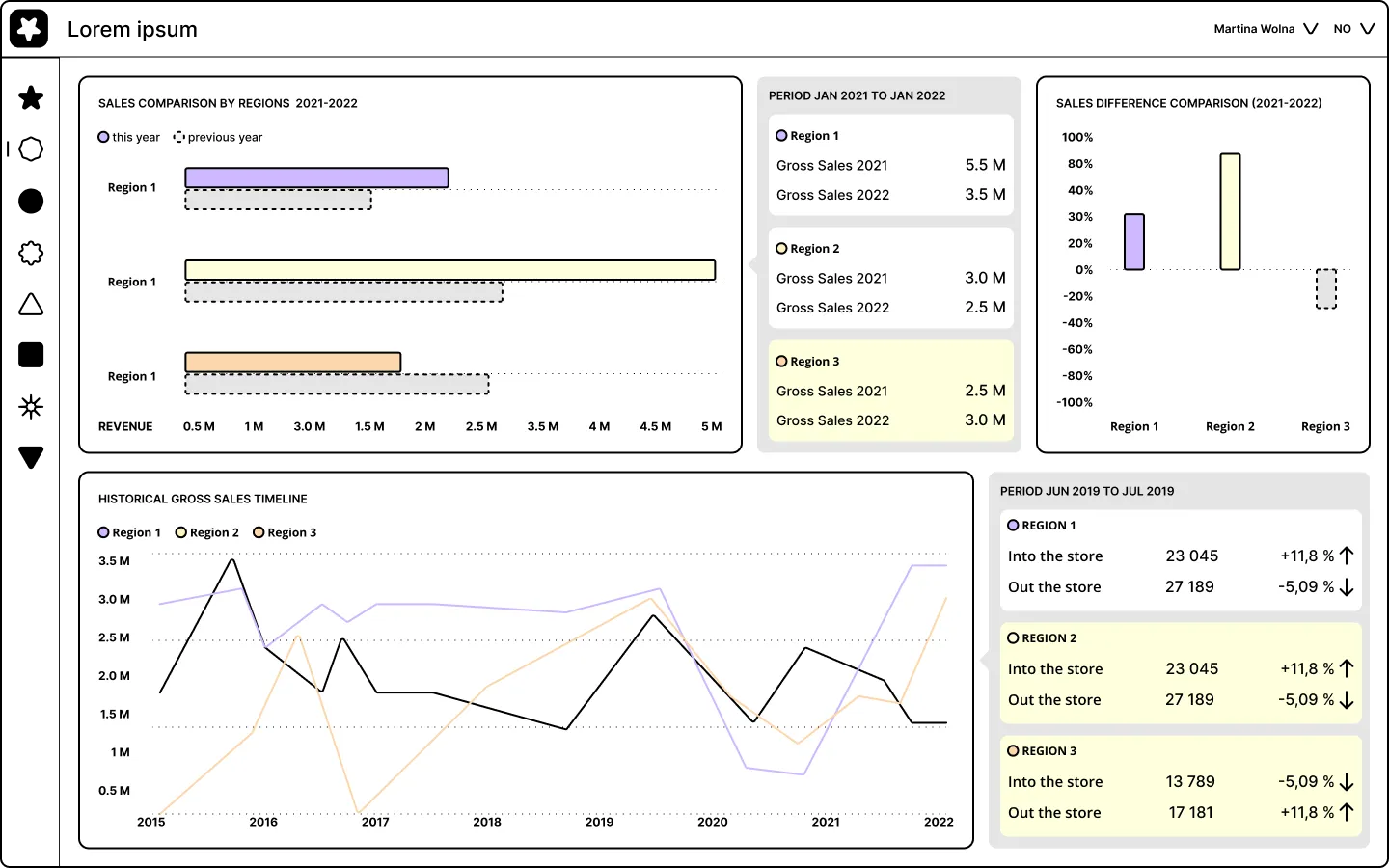Click the Lorem ipsum title
Screen dimensions: 1389x868
click(x=132, y=29)
